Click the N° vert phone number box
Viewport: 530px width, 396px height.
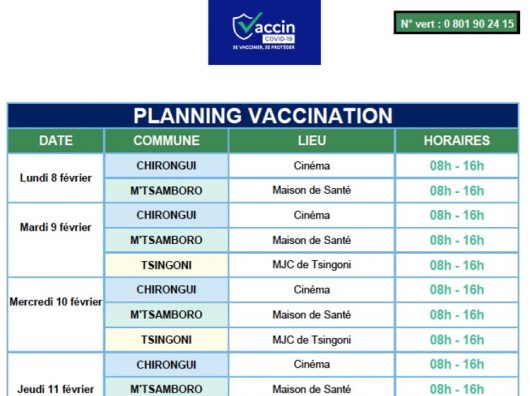[x=457, y=23]
